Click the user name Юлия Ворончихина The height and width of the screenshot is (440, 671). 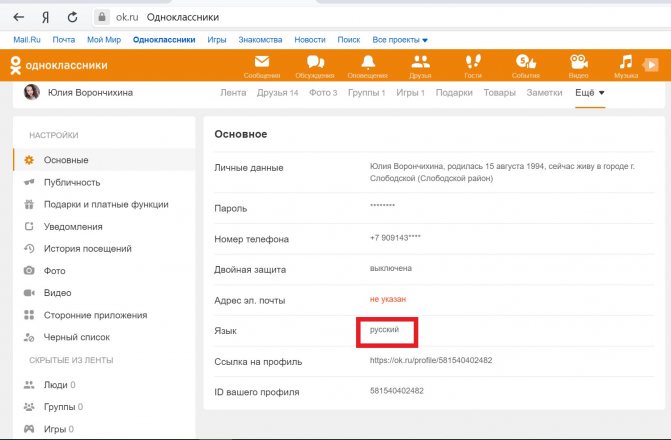[x=90, y=92]
